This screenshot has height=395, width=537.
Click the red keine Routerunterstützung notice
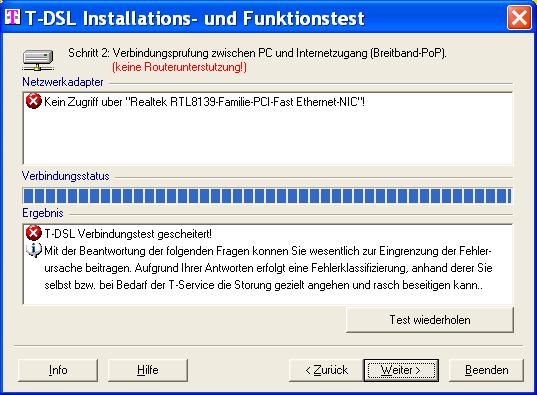[x=179, y=67]
